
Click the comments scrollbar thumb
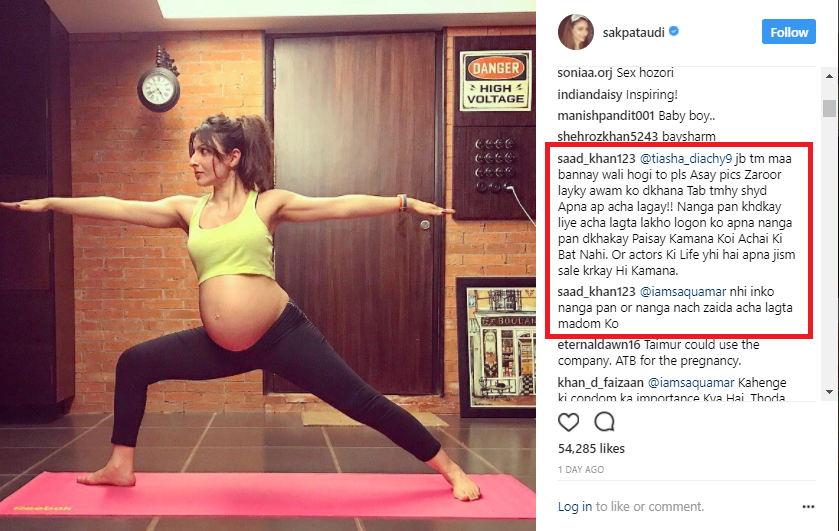(829, 108)
